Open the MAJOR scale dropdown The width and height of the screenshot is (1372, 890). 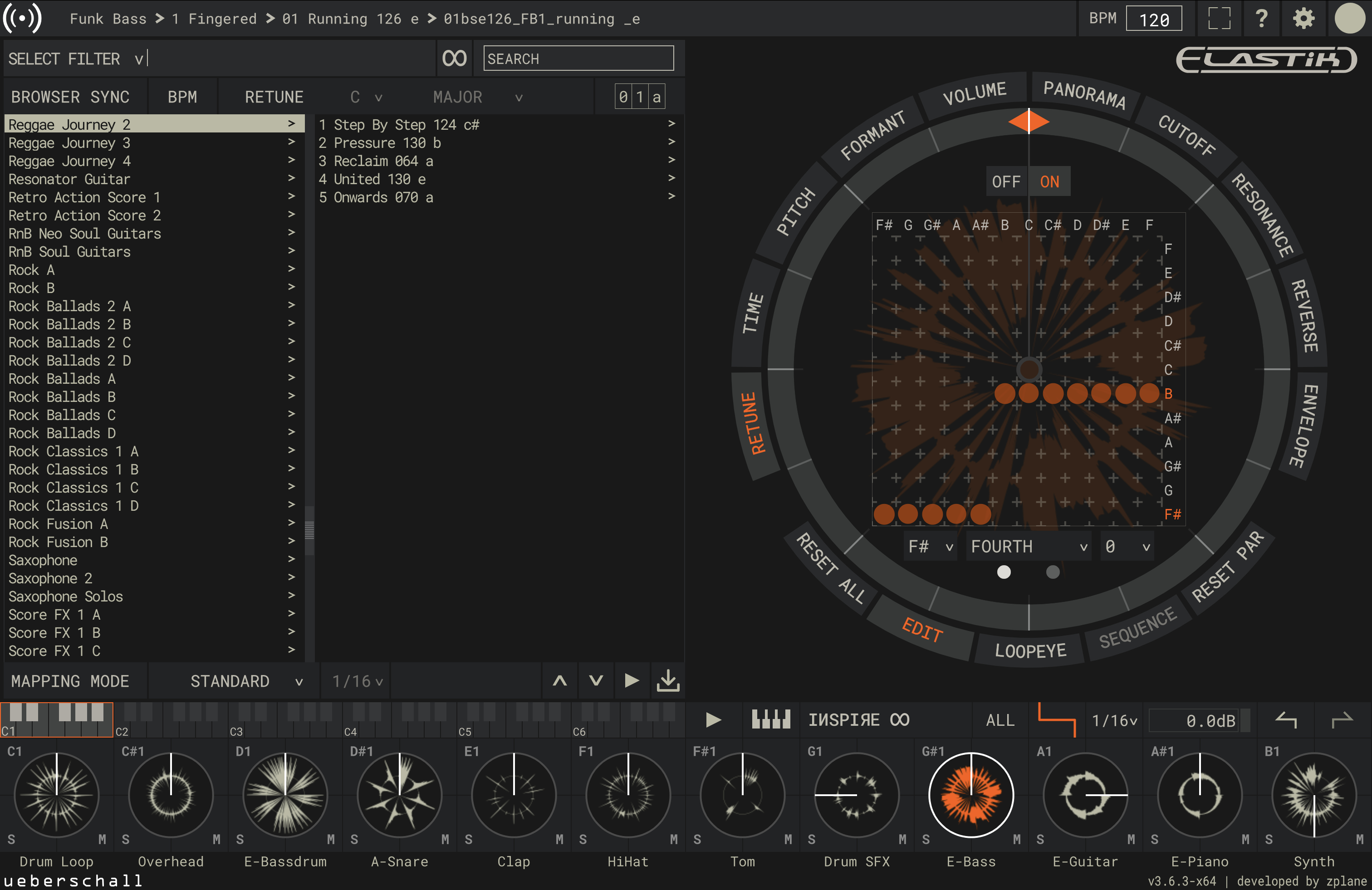pyautogui.click(x=478, y=97)
